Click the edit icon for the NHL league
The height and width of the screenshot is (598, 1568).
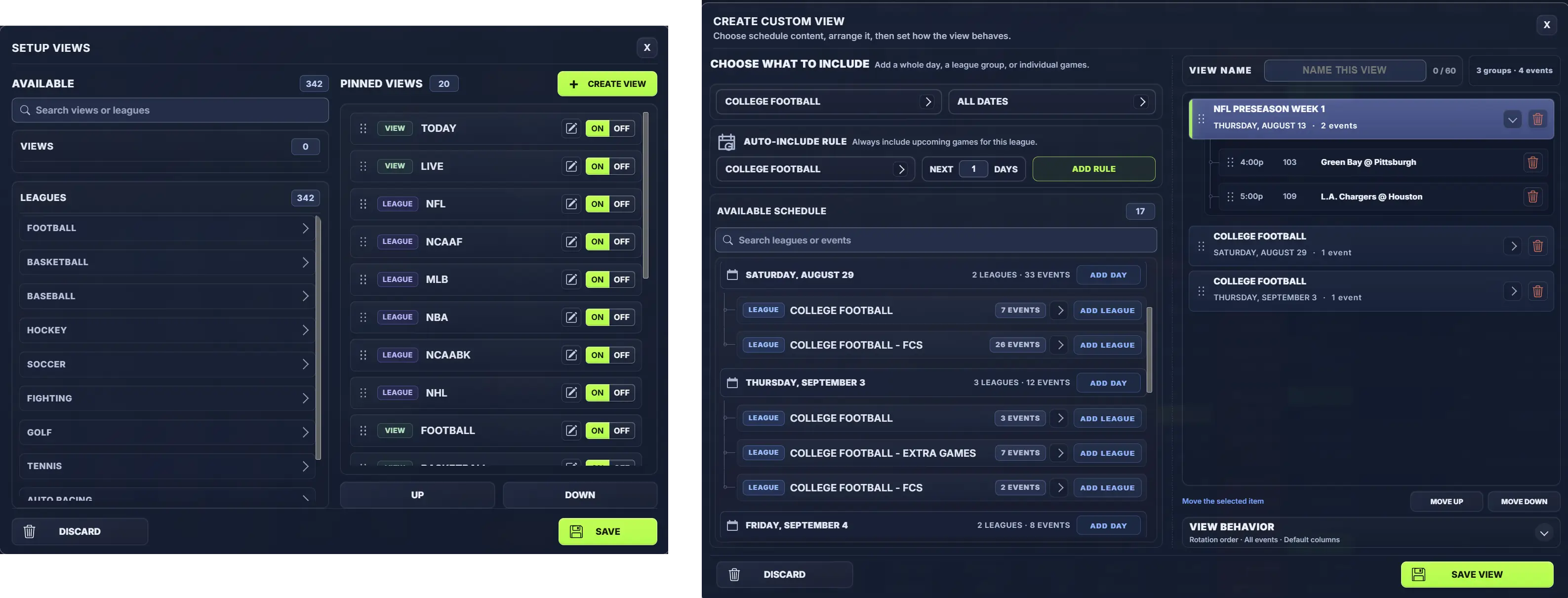tap(571, 393)
